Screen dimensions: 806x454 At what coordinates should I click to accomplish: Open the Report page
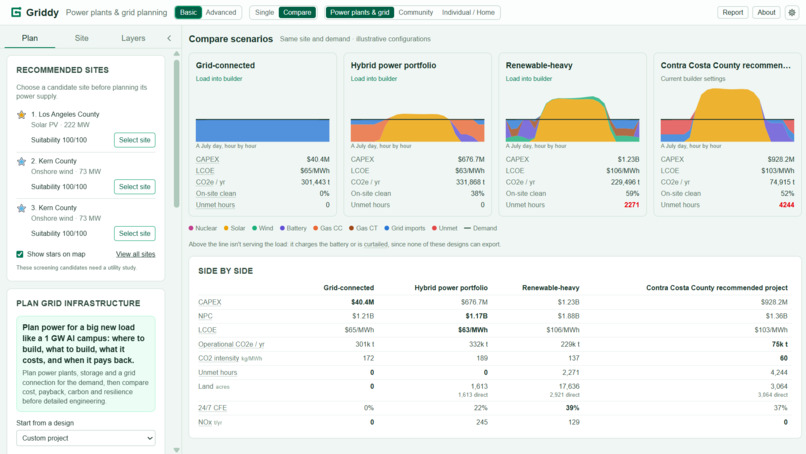(x=732, y=12)
